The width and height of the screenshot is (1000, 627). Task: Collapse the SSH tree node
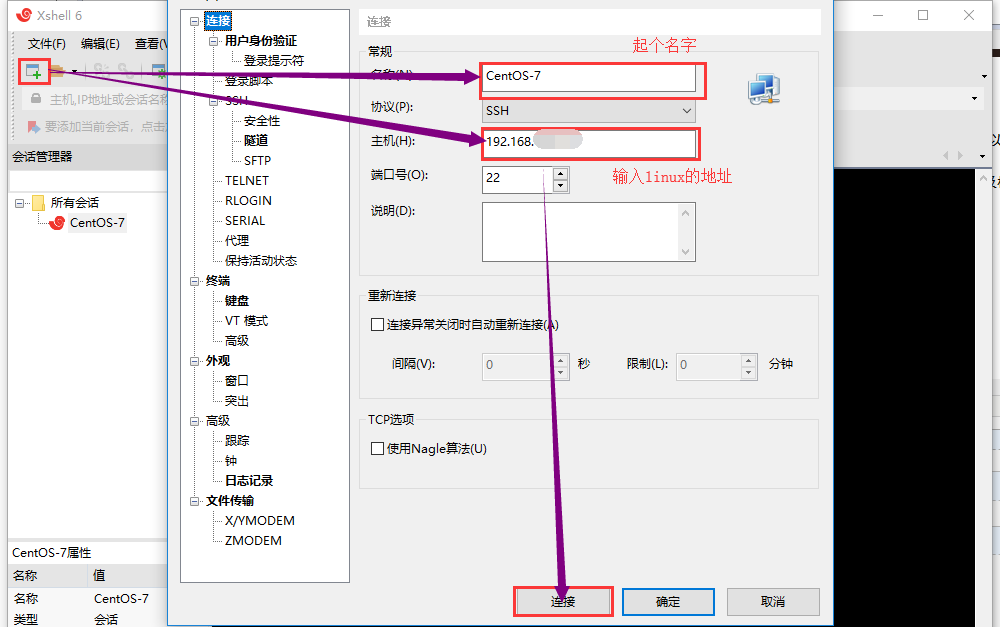coord(214,101)
